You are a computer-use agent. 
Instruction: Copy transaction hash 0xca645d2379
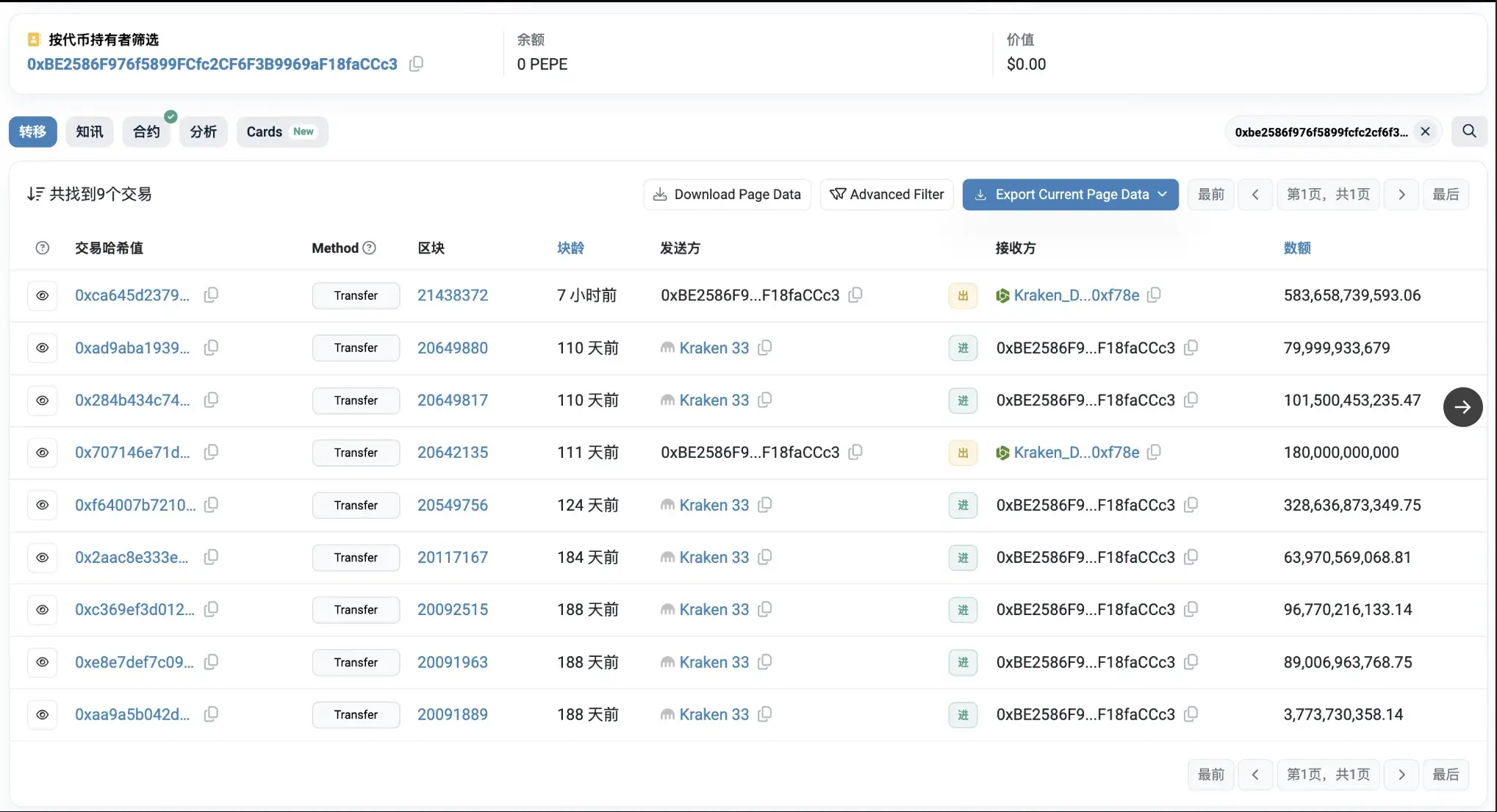click(211, 295)
